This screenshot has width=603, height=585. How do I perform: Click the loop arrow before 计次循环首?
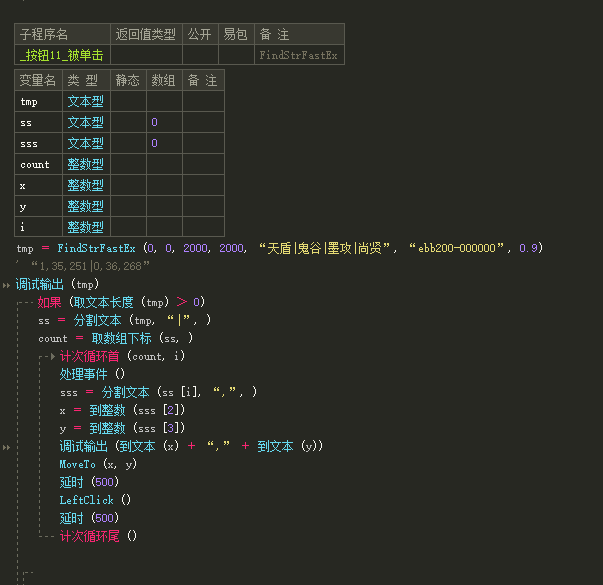53,357
